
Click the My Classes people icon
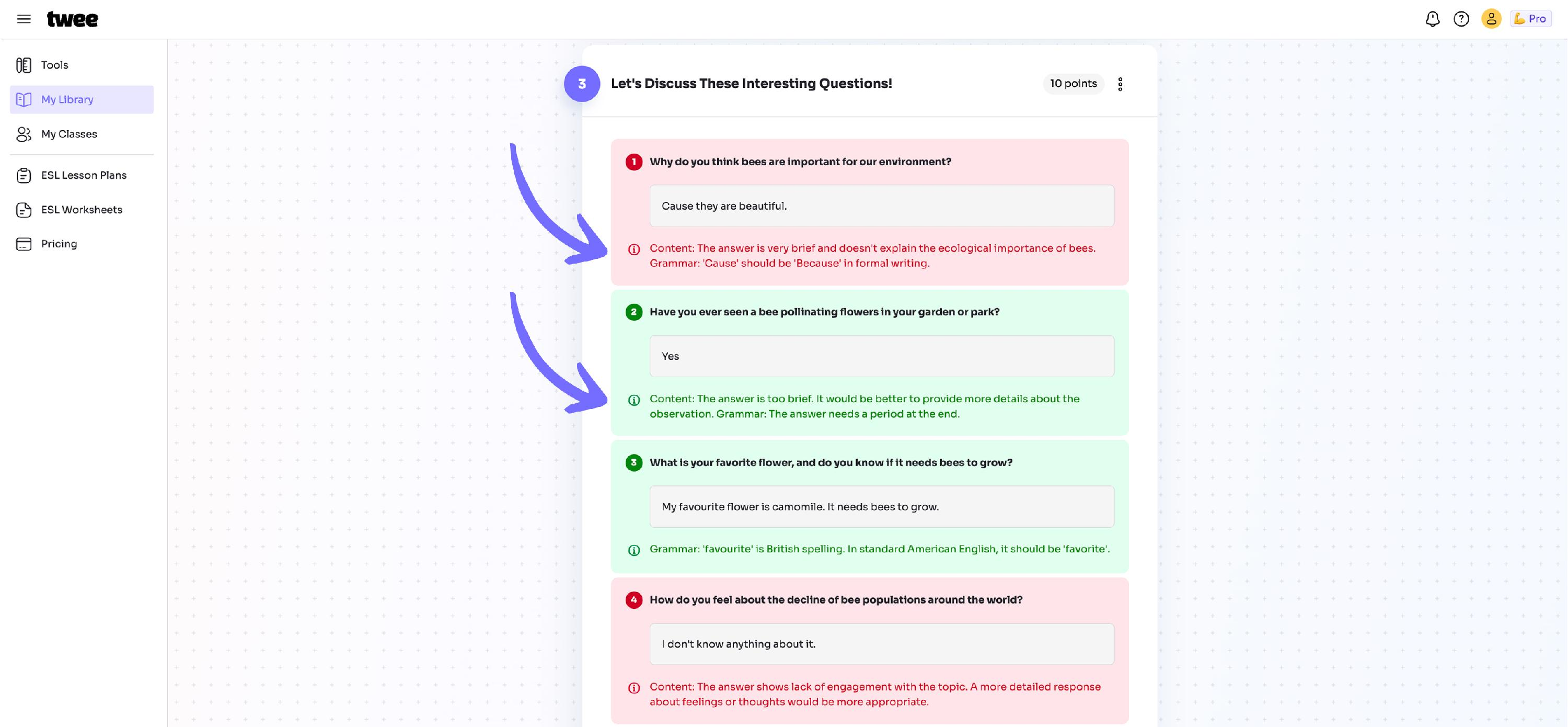click(x=24, y=134)
